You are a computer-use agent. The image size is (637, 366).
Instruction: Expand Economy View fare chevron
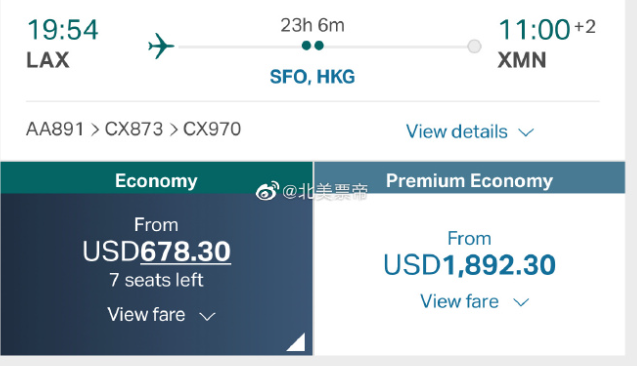(x=207, y=316)
